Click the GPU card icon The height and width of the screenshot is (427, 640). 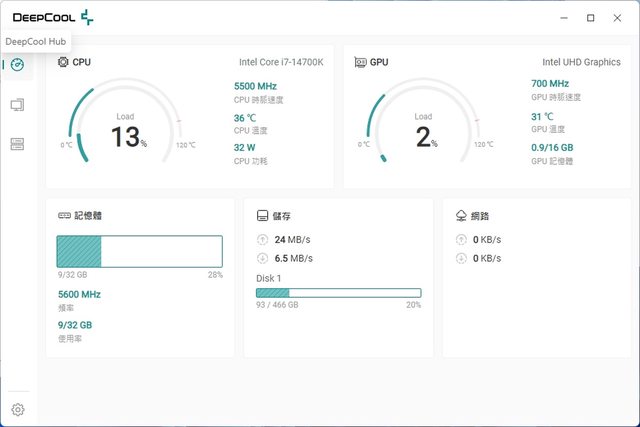361,62
